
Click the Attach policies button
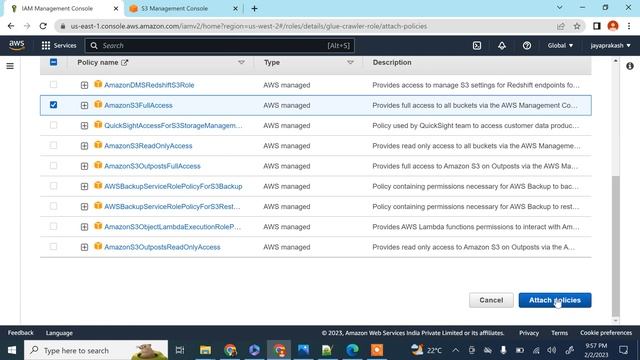(555, 300)
